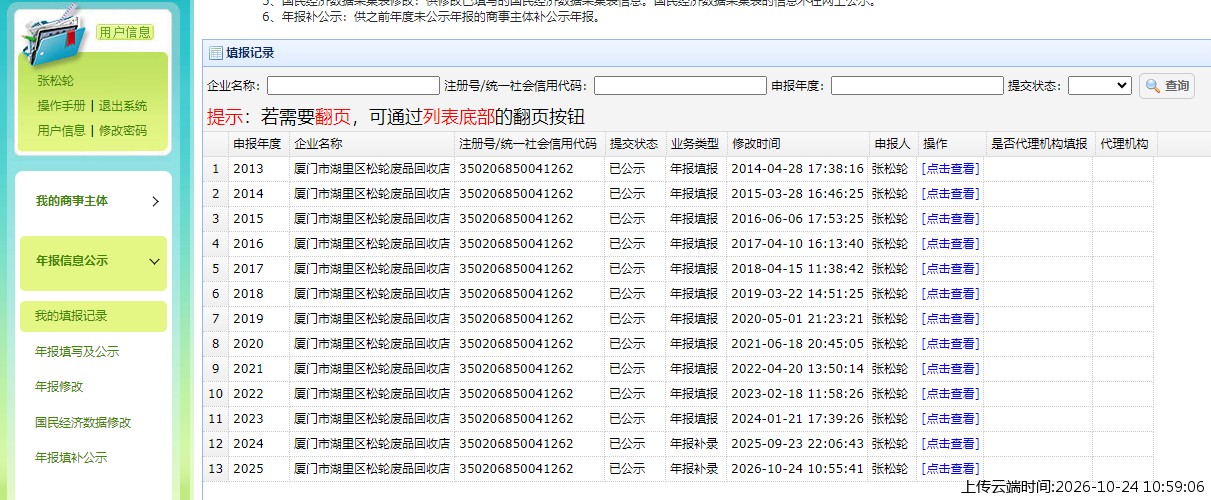This screenshot has height=500, width=1211.
Task: Click the 上传云端时间 timestamp text
Action: pyautogui.click(x=1083, y=487)
